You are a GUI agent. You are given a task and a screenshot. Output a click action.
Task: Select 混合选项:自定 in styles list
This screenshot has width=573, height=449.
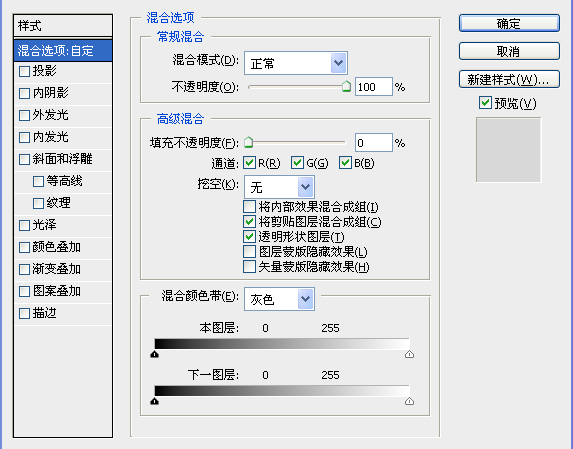[63, 50]
